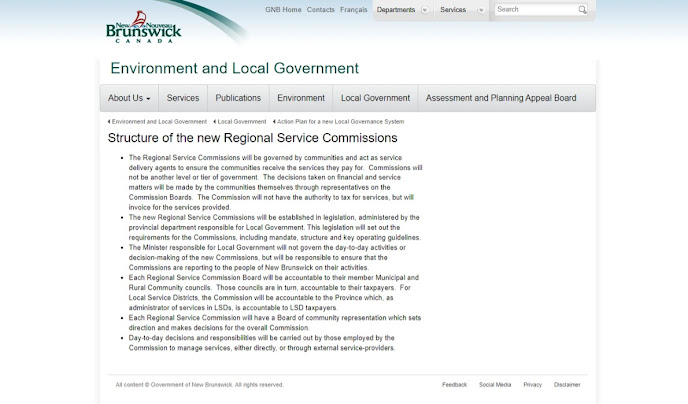Click bullet text starting 'Day-to-day decisions and responsibilities'
The image size is (688, 404).
(262, 343)
